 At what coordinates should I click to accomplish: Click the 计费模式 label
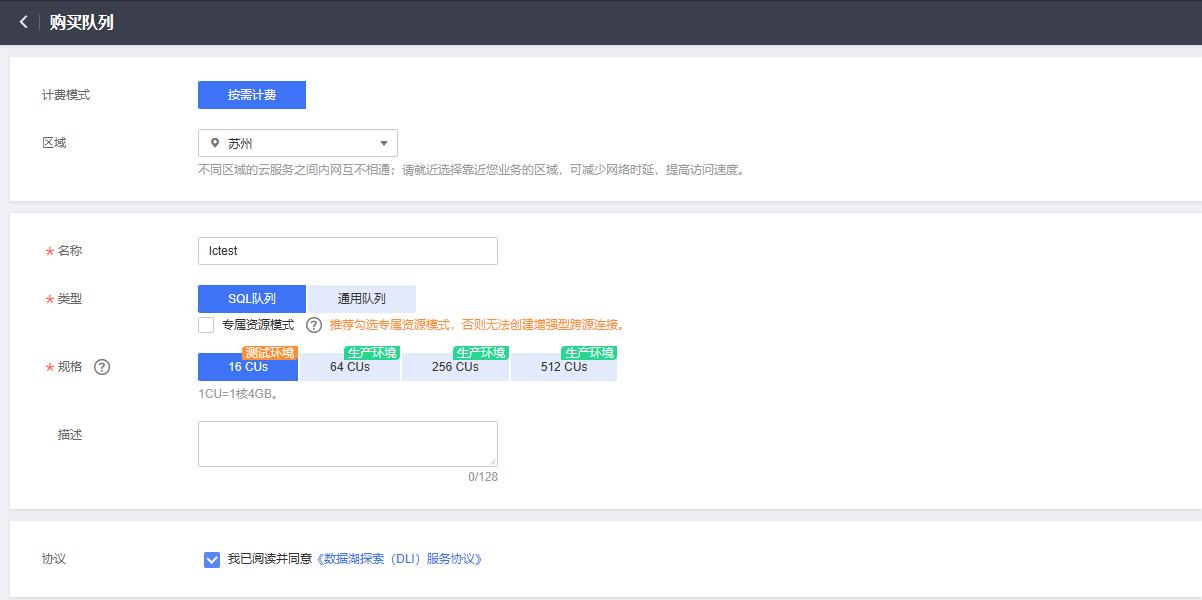pos(66,95)
